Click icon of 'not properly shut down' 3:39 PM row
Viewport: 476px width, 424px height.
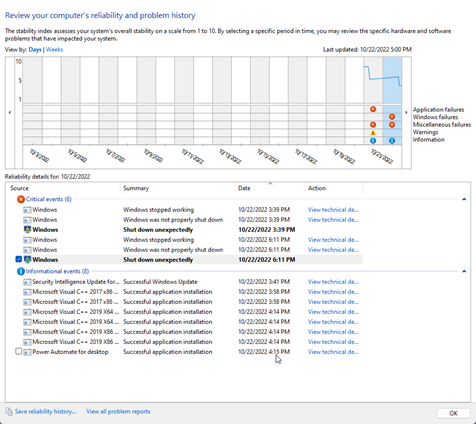(27, 220)
